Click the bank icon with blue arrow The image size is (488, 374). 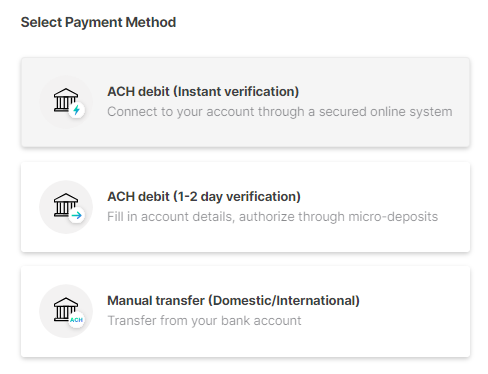(66, 205)
